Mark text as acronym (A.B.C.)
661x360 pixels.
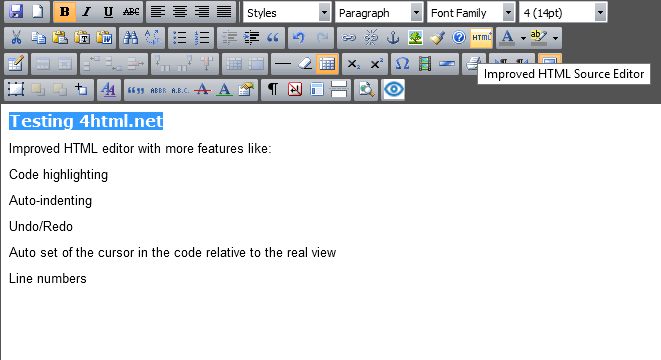180,90
